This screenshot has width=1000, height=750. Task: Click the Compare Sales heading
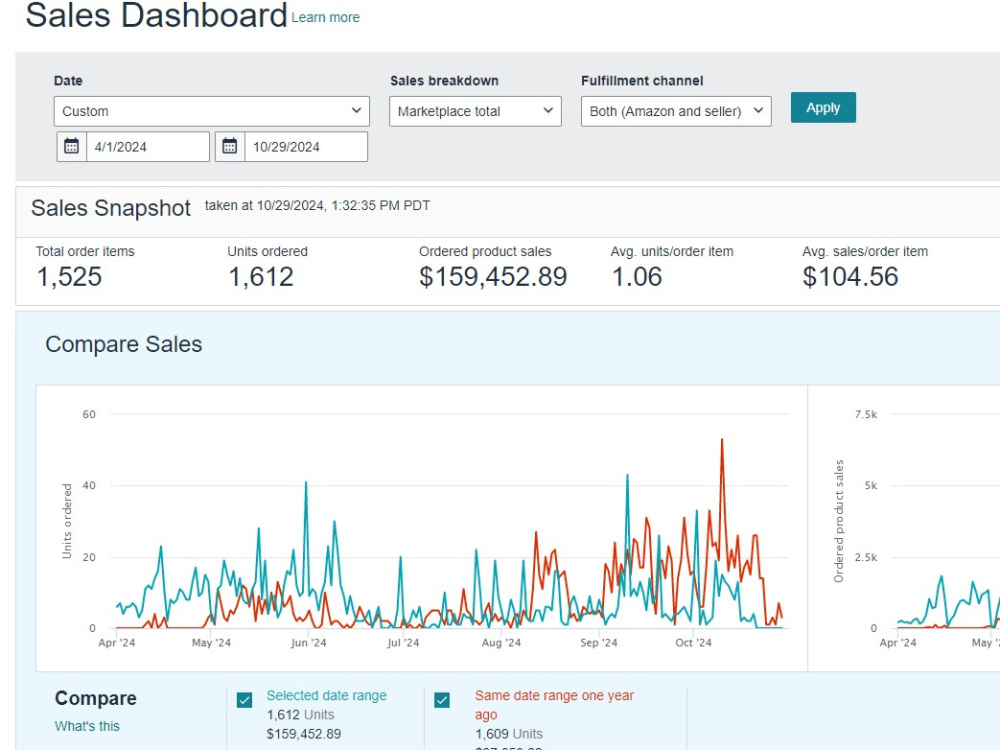coord(124,344)
